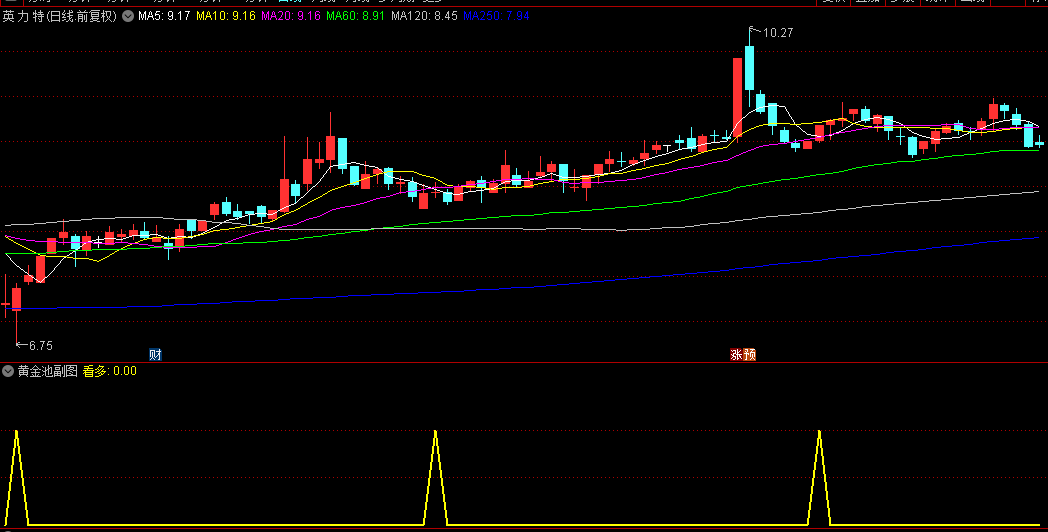Viewport: 1048px width, 532px height.
Task: Click the 看多: 0.00 indicator value
Action: 110,371
